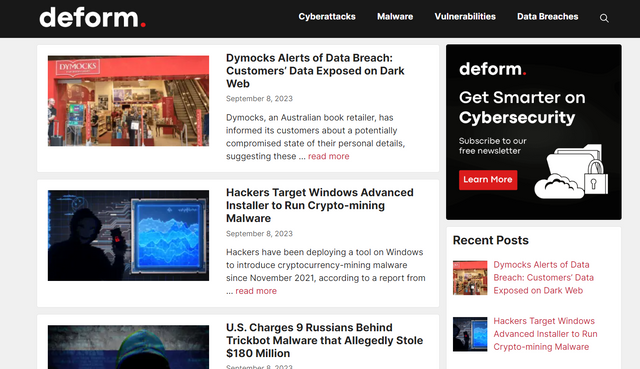Open the Cyberattacks menu item
640x369 pixels.
327,17
